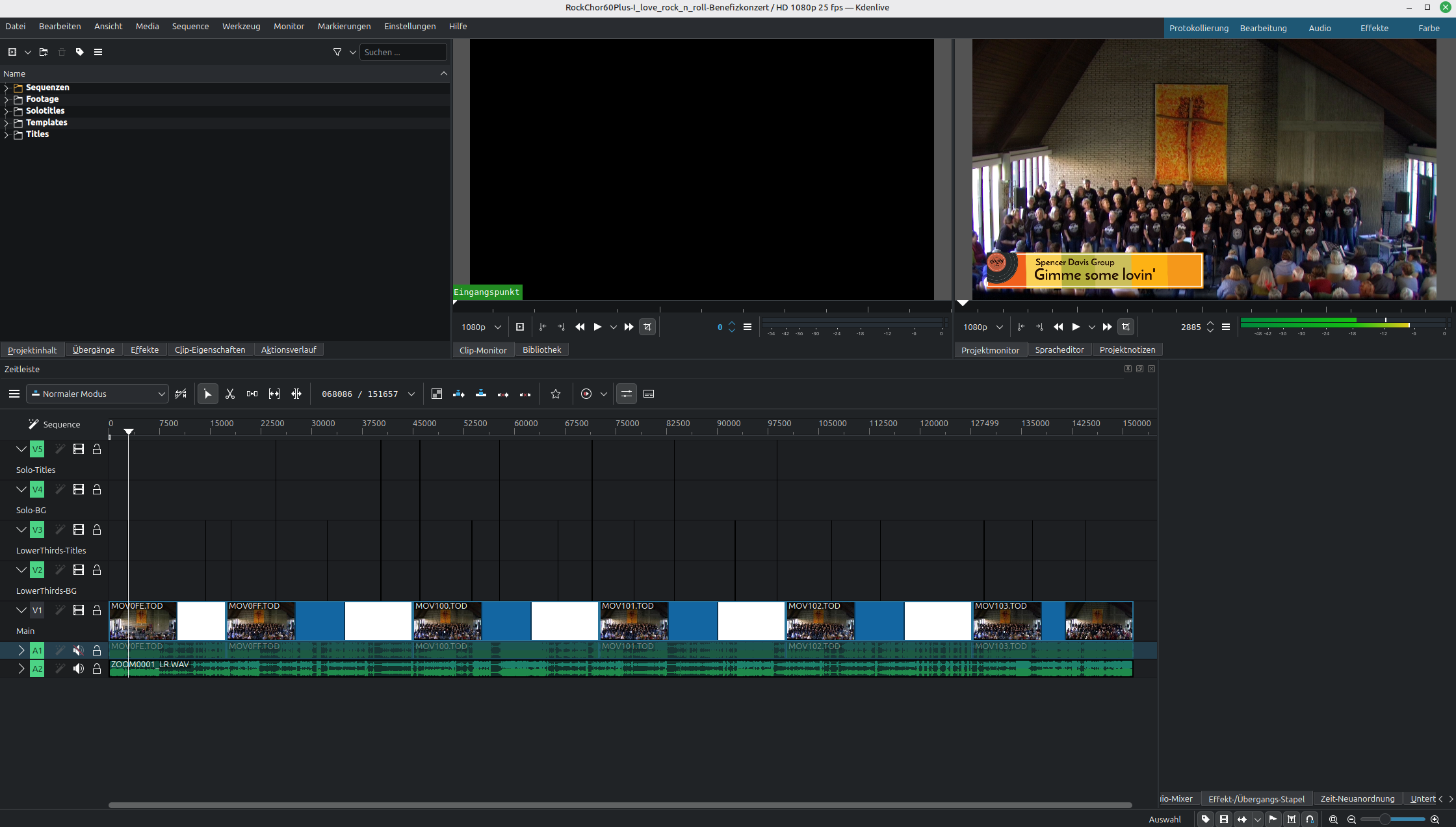Toggle lock on track V5
Image resolution: width=1456 pixels, height=827 pixels.
click(97, 449)
